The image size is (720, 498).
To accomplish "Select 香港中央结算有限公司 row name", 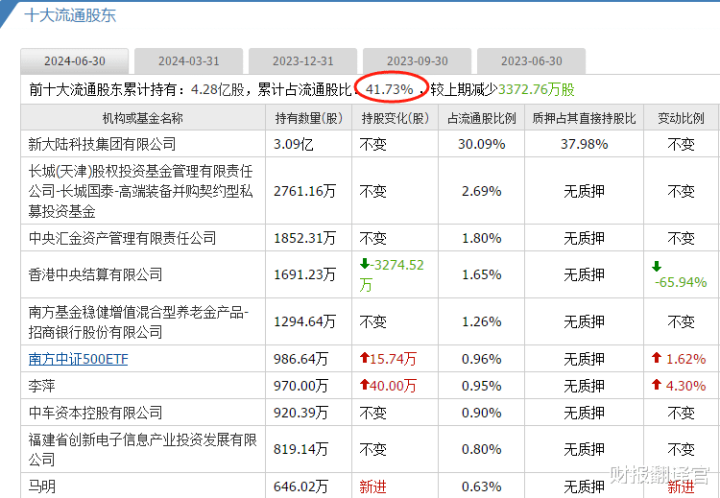I will point(96,274).
